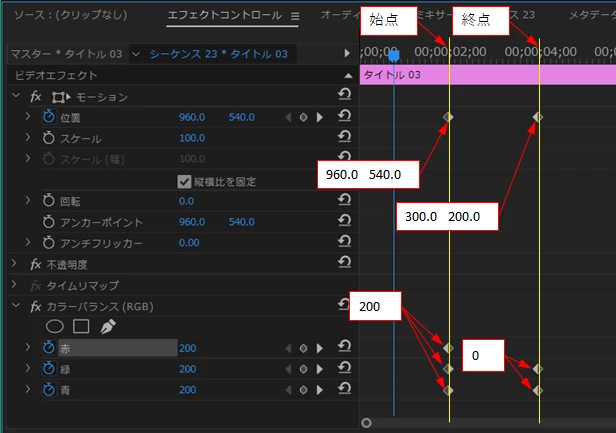Image resolution: width=616 pixels, height=433 pixels.
Task: Expand the アンチフリッカー parameter
Action: (28, 242)
